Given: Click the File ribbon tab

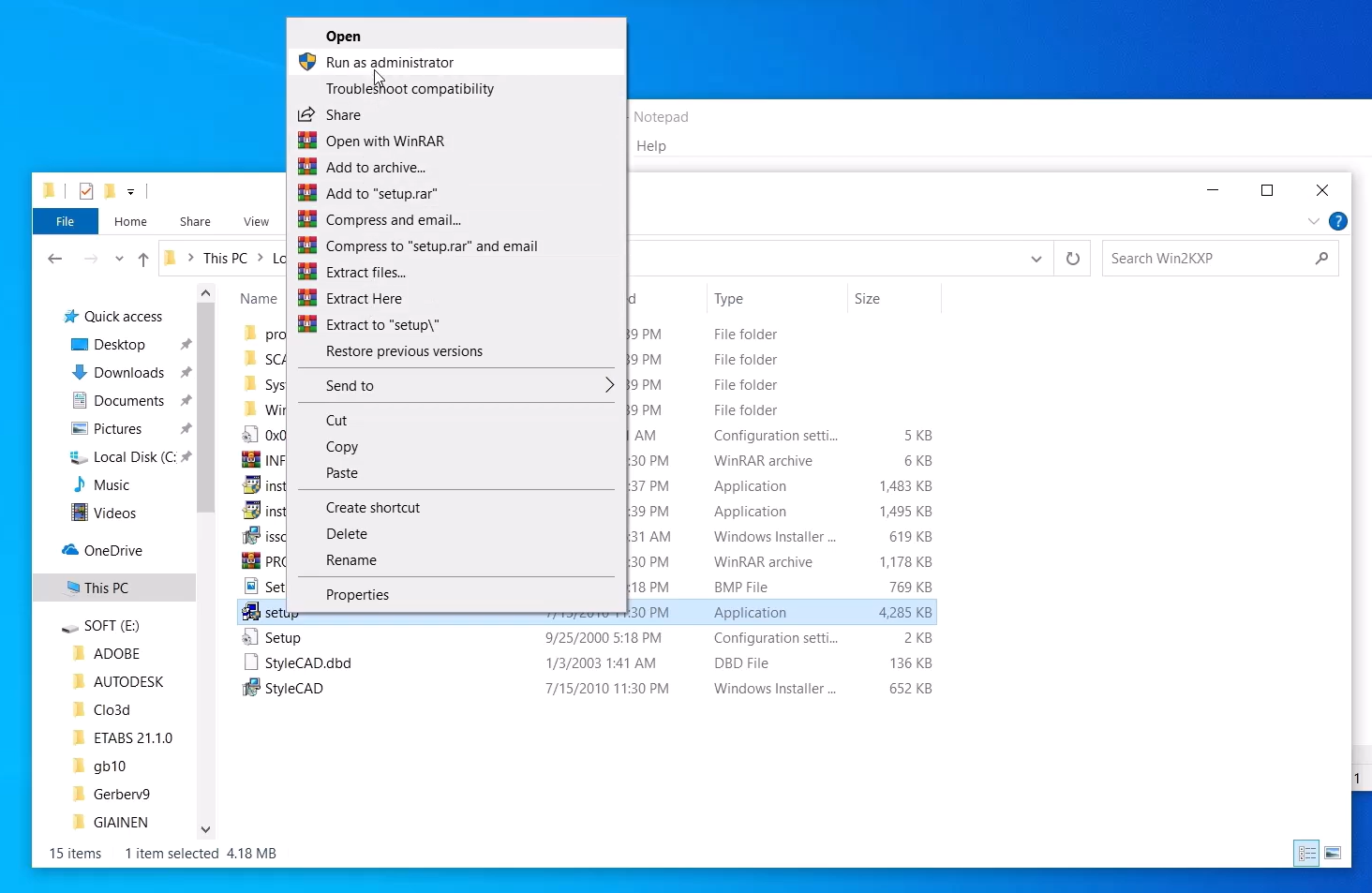Looking at the screenshot, I should pyautogui.click(x=65, y=221).
